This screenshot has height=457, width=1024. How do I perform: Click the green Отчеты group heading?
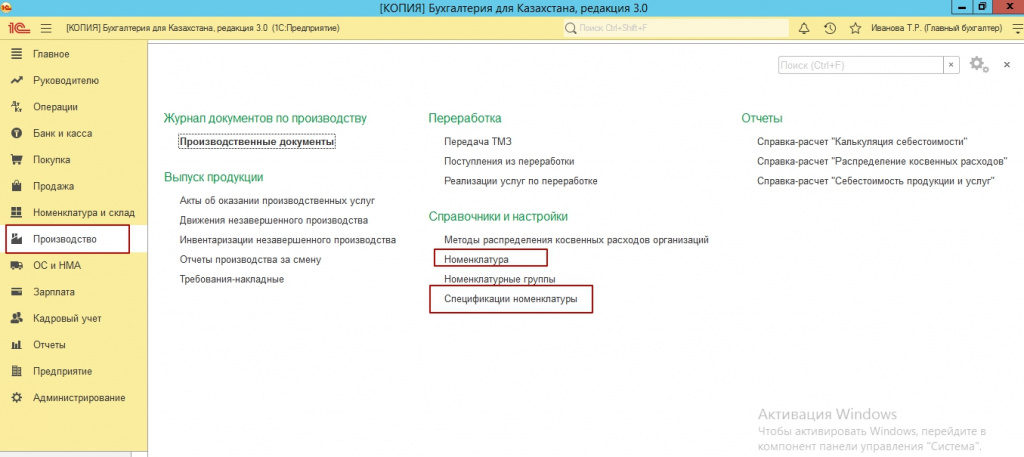pos(762,118)
